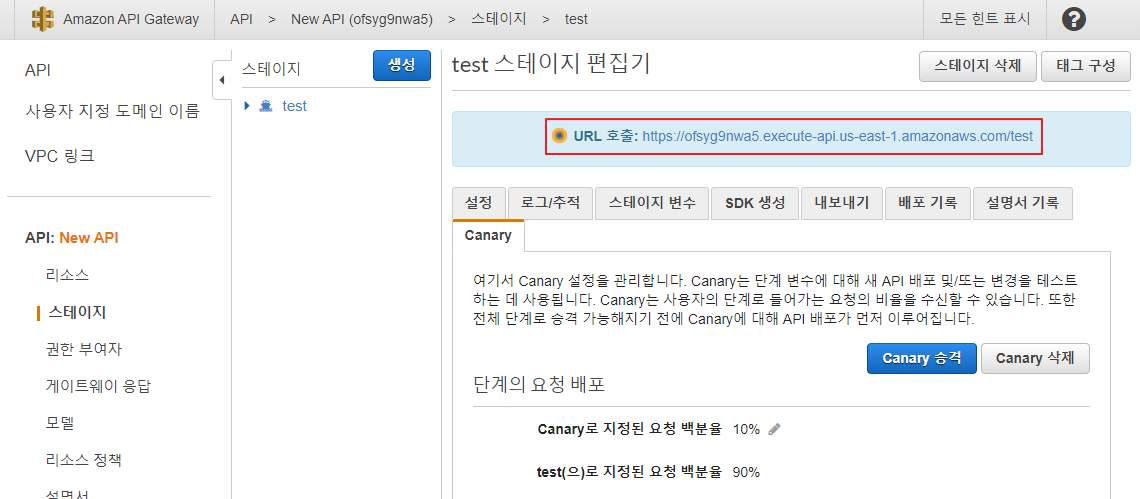Open 리소스 정책 in sidebar
The width and height of the screenshot is (1140, 499).
click(x=83, y=460)
